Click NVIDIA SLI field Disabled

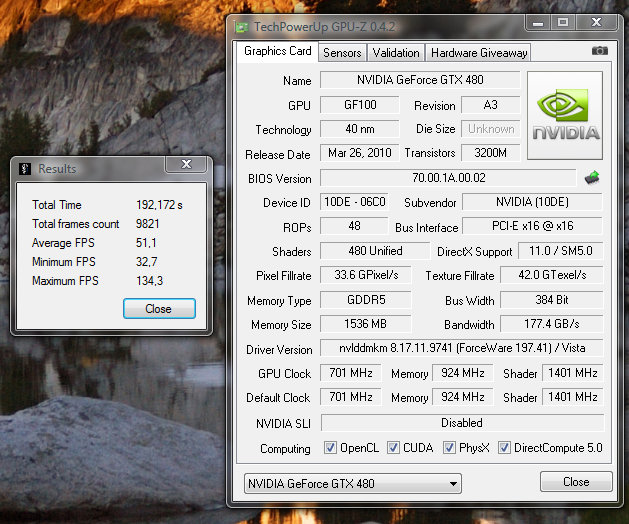pyautogui.click(x=462, y=422)
